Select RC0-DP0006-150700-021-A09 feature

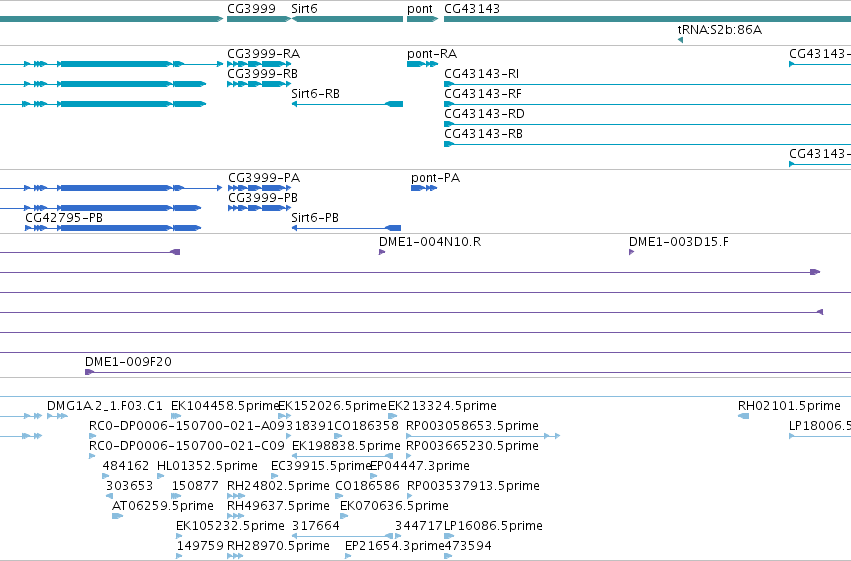coord(92,436)
